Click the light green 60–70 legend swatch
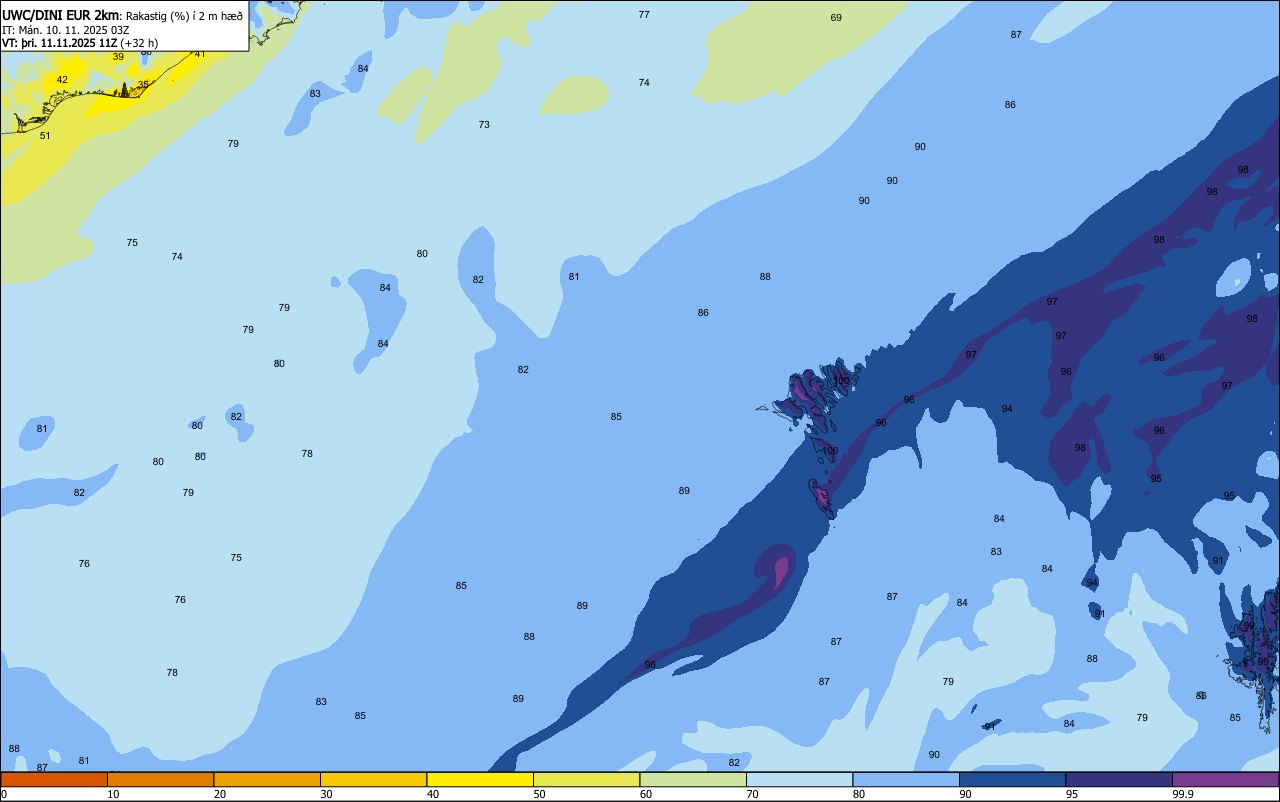The height and width of the screenshot is (802, 1280). tap(693, 779)
